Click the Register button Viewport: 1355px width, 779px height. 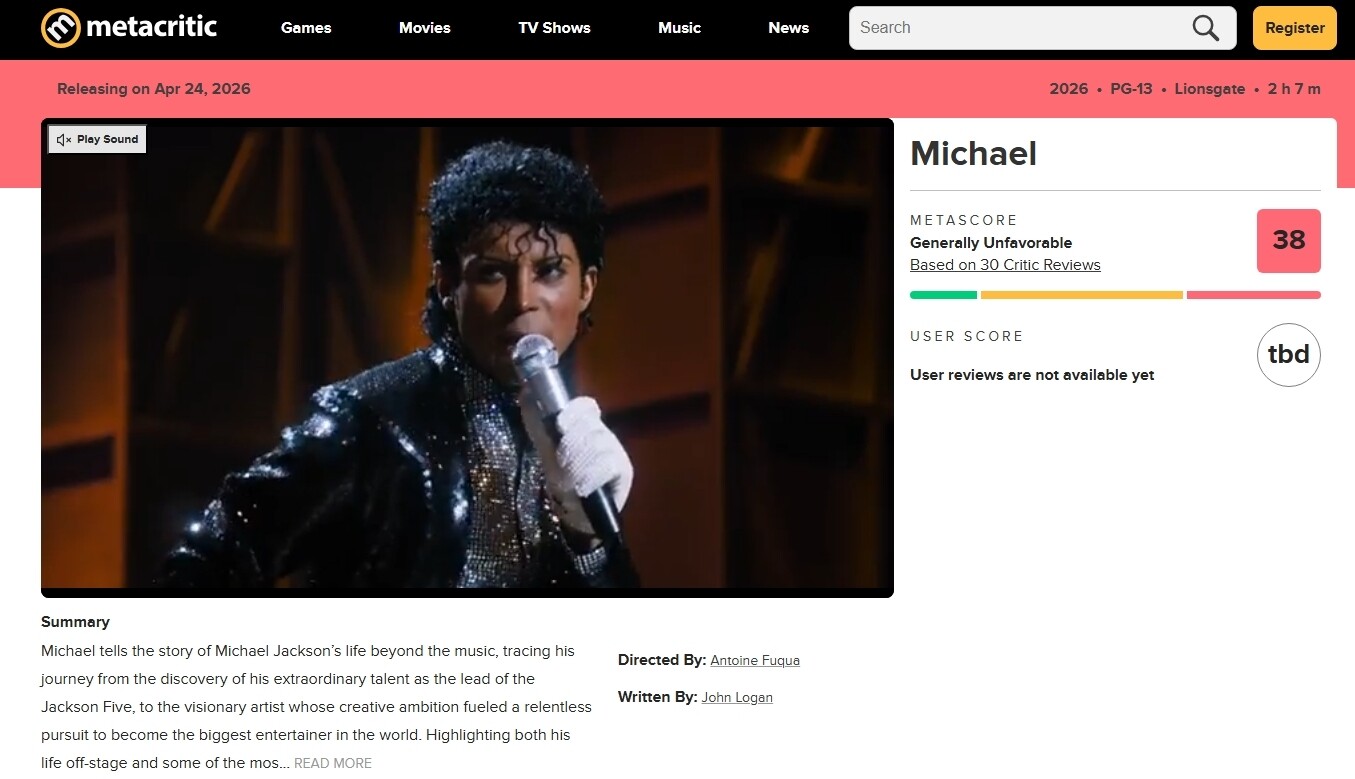click(1295, 28)
